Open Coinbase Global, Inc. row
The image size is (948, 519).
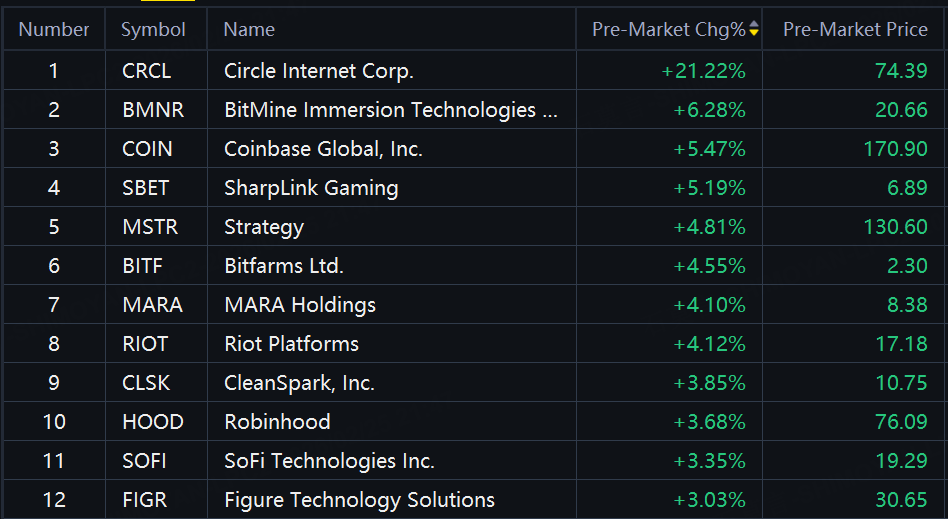coord(474,149)
